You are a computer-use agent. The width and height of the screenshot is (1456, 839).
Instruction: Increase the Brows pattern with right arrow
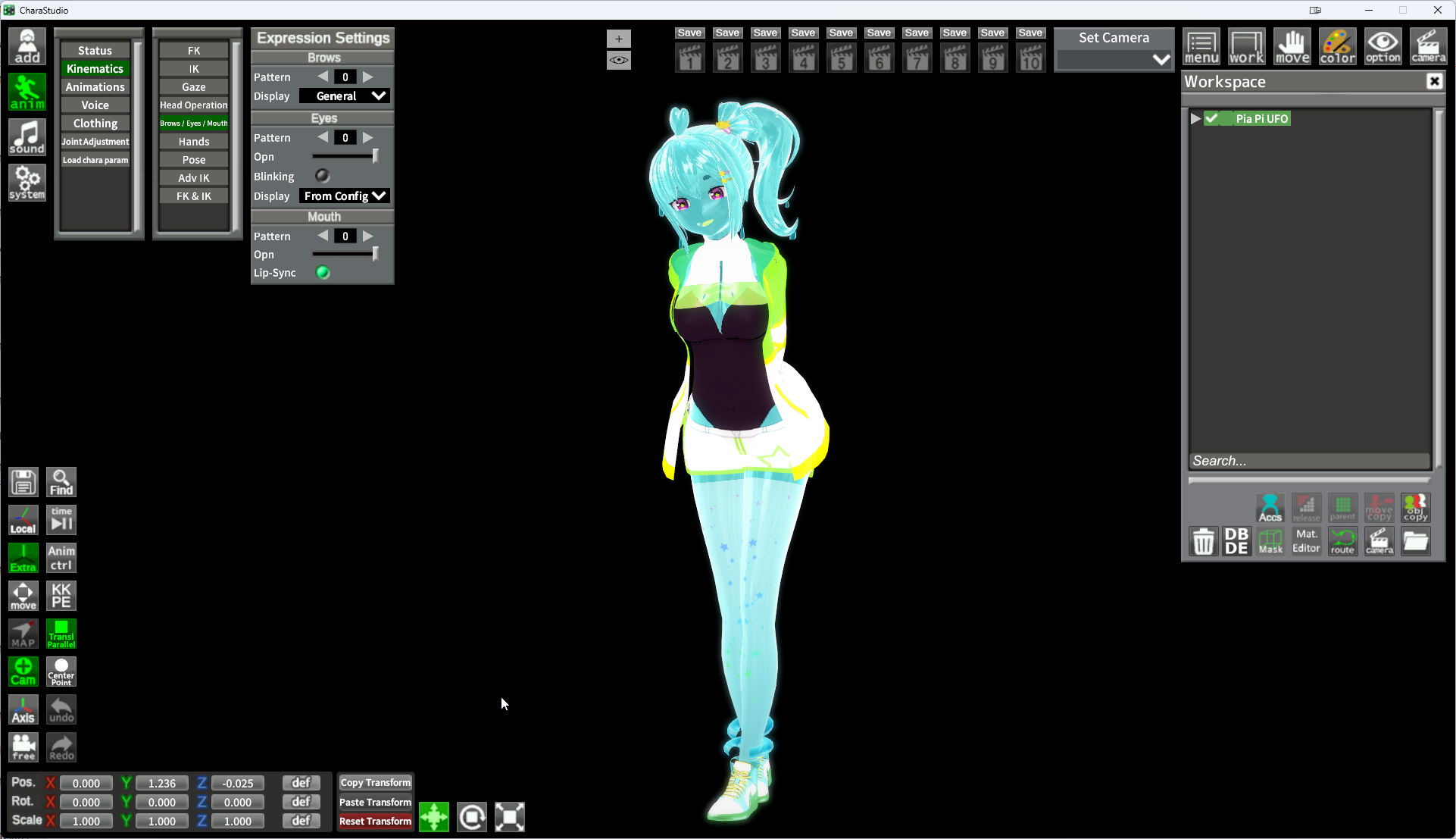(x=368, y=77)
